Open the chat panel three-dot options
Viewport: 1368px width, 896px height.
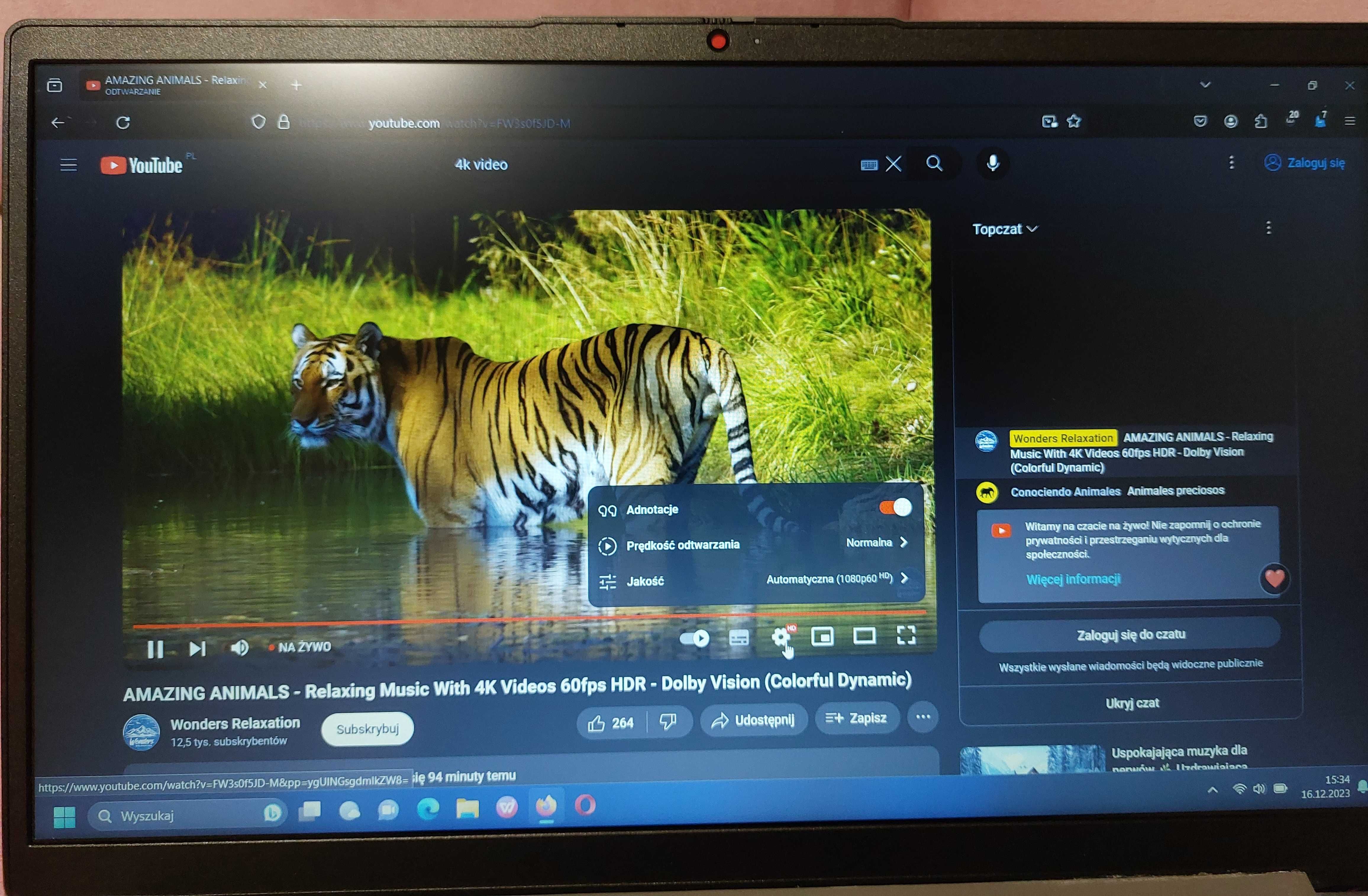(1269, 227)
